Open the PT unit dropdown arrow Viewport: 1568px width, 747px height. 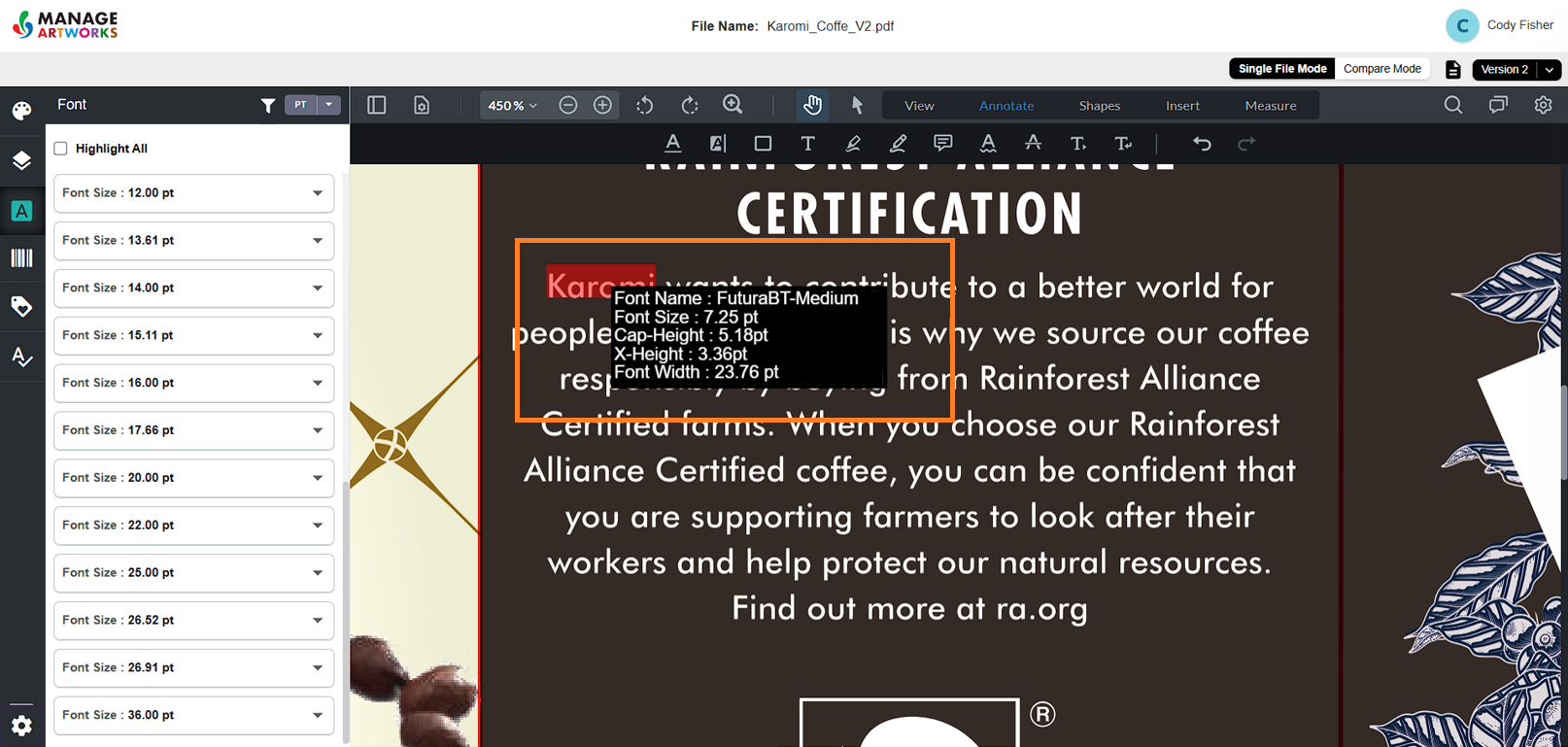pyautogui.click(x=329, y=105)
